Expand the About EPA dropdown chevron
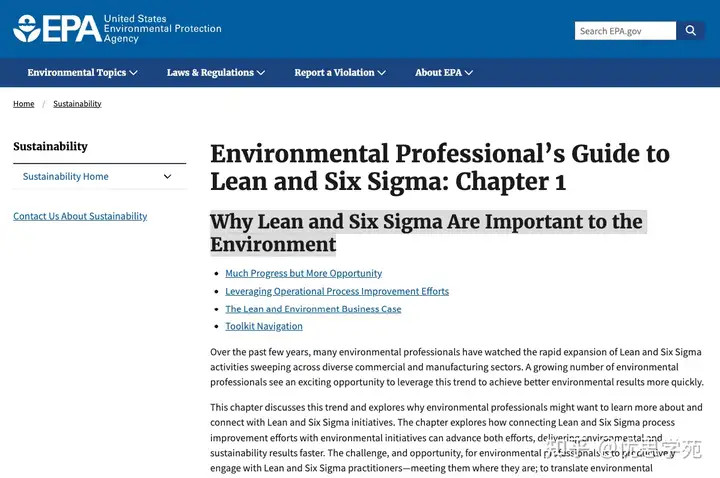 [469, 73]
